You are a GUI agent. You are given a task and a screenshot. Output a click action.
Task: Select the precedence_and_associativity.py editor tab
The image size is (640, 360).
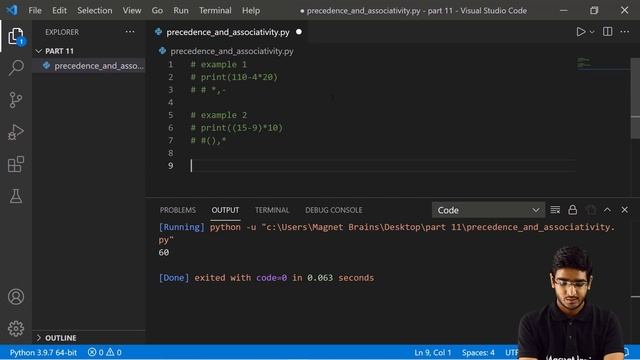228,32
